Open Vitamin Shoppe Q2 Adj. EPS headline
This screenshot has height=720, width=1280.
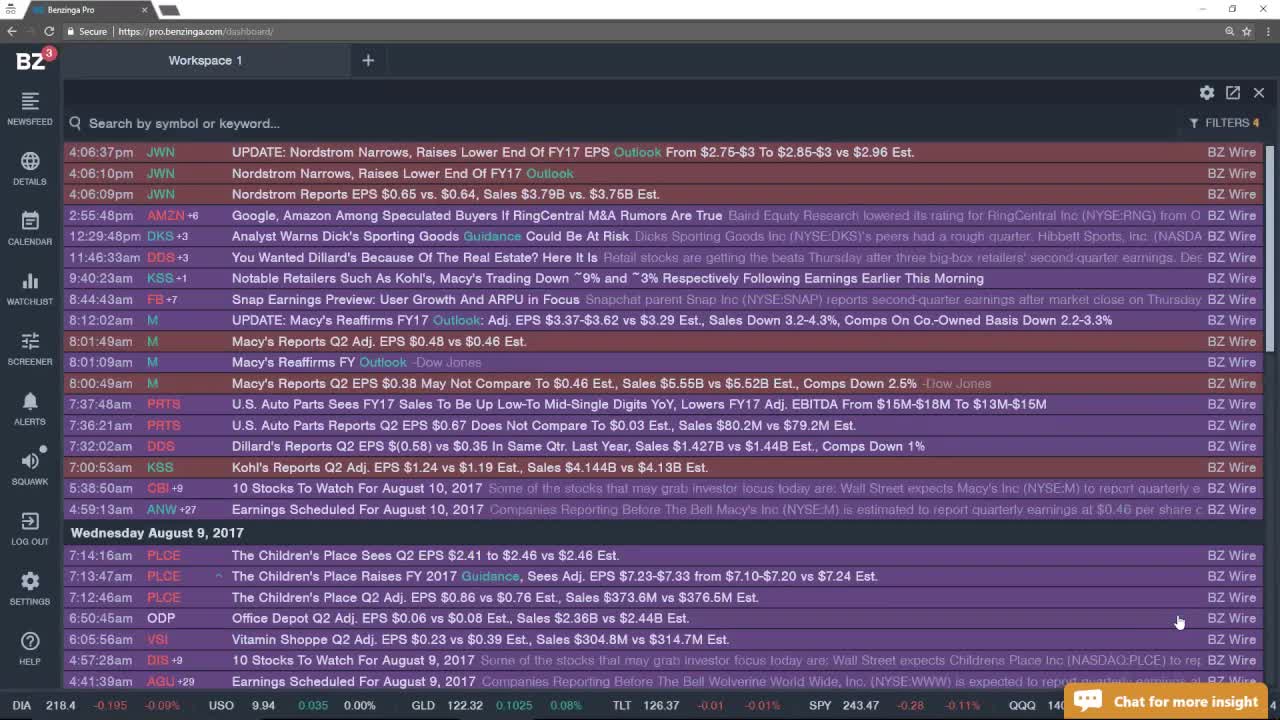[x=480, y=639]
